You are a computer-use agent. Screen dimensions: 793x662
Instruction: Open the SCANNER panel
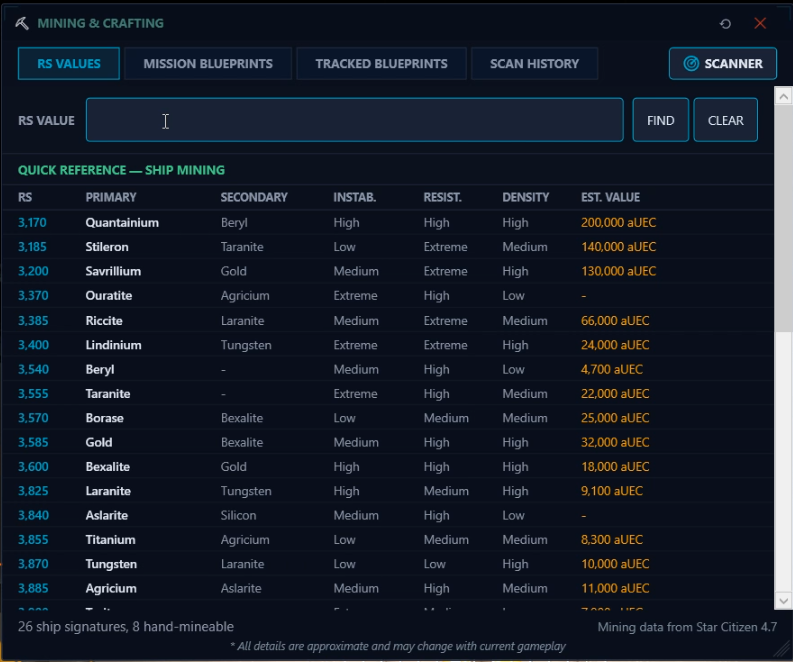tap(723, 64)
